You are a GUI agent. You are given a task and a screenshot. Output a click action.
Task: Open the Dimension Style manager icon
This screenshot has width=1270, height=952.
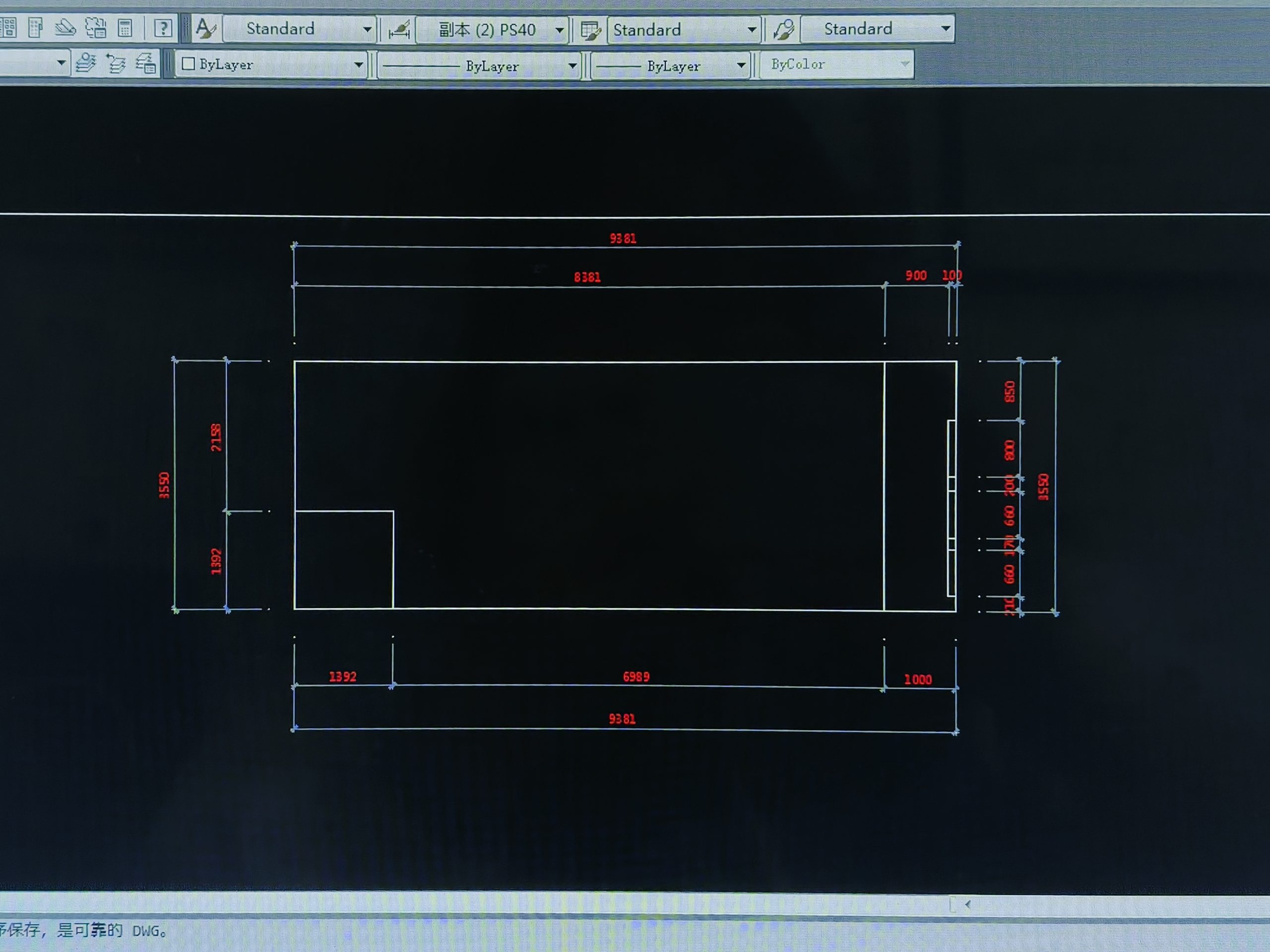(x=399, y=29)
